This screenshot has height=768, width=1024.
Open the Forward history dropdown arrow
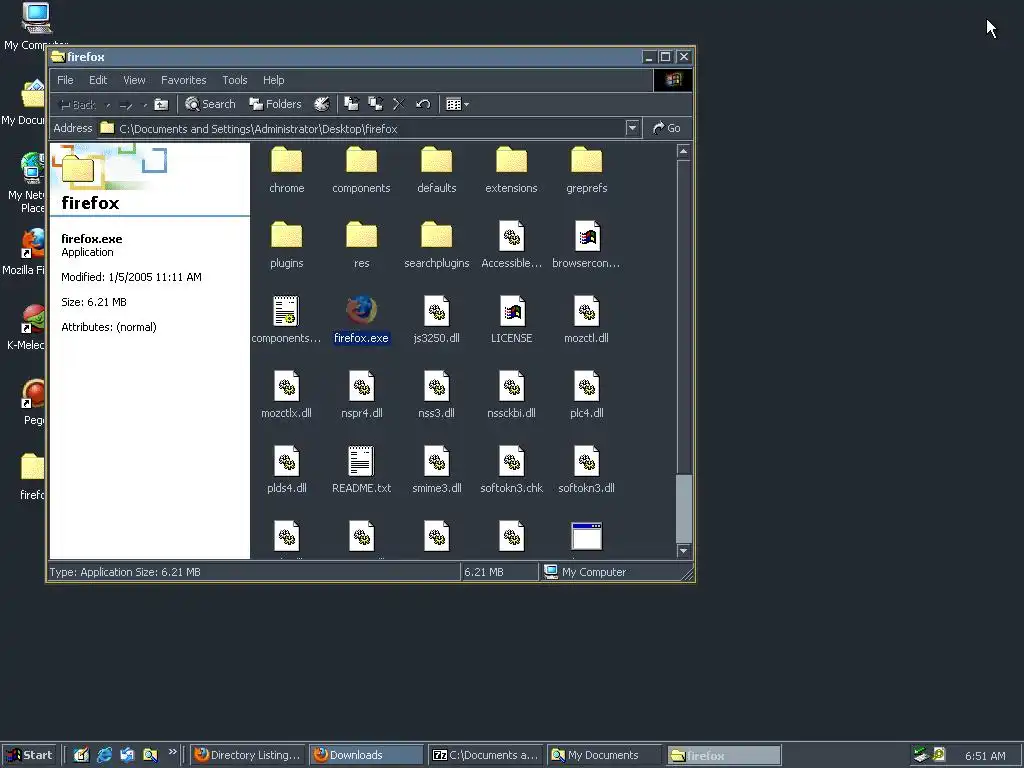click(x=144, y=105)
